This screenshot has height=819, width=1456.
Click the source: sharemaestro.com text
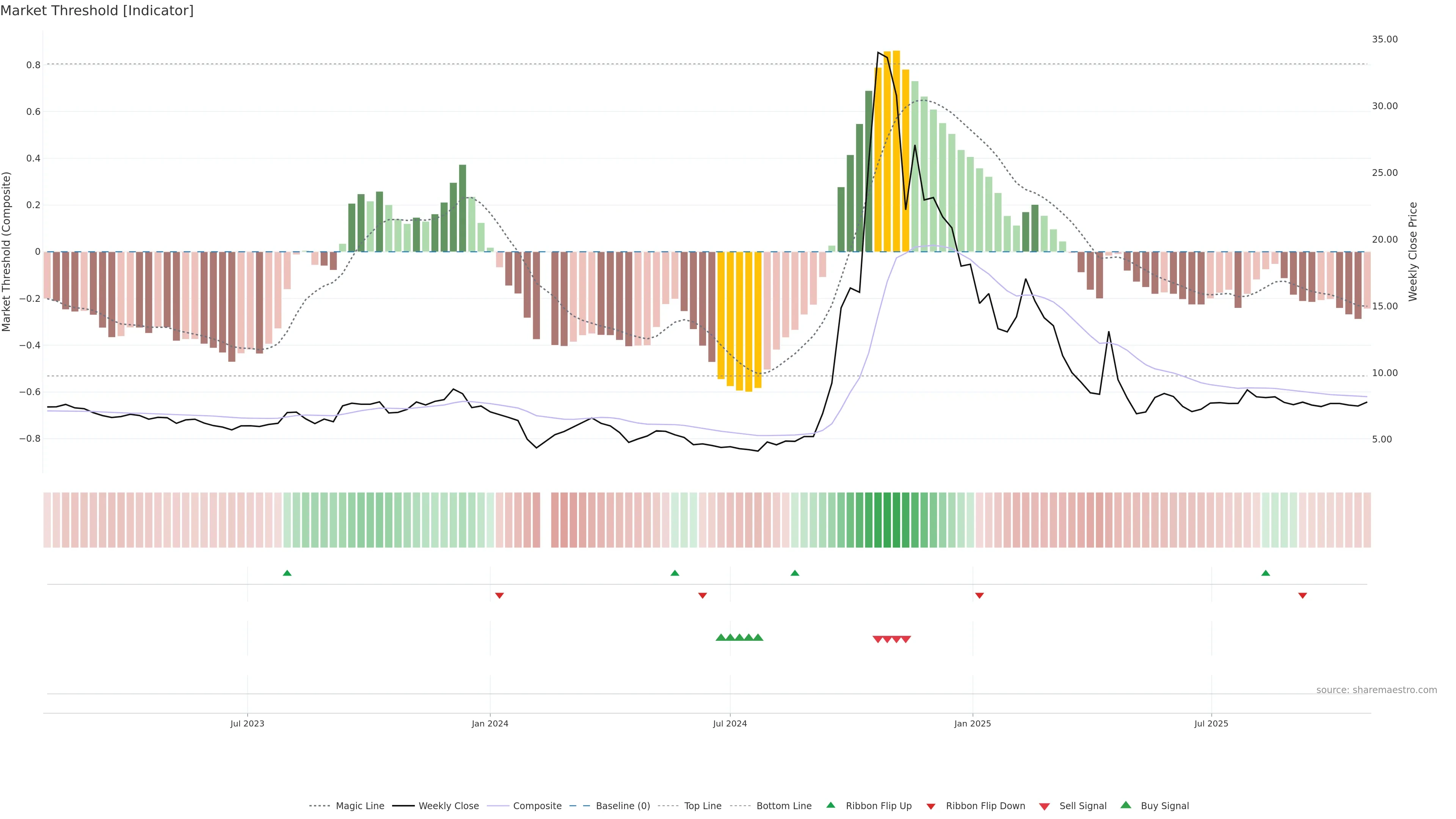(x=1376, y=690)
